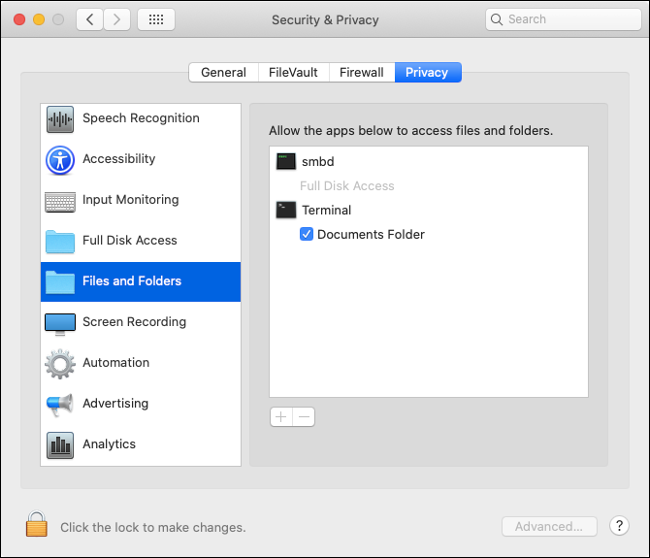650x558 pixels.
Task: Click the Input Monitoring keyboard icon
Action: pos(60,201)
